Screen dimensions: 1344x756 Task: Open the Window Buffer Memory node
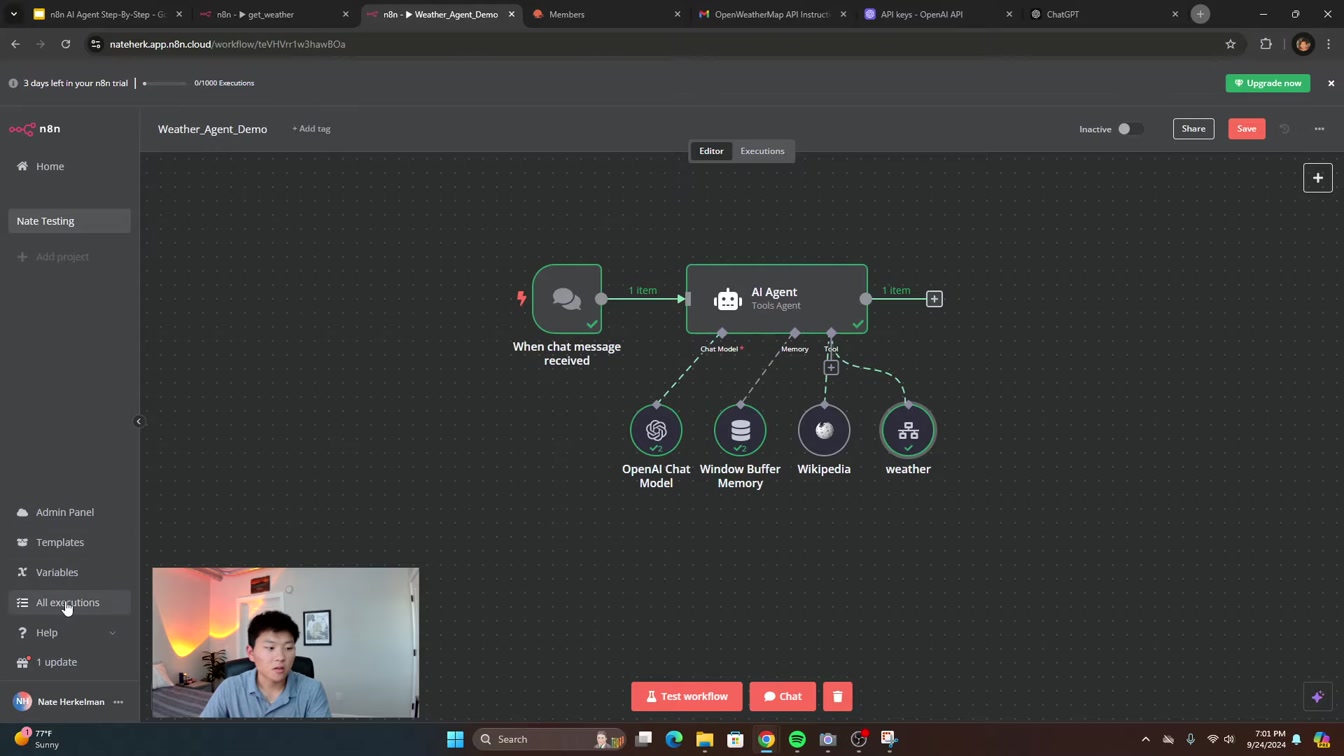click(x=740, y=430)
